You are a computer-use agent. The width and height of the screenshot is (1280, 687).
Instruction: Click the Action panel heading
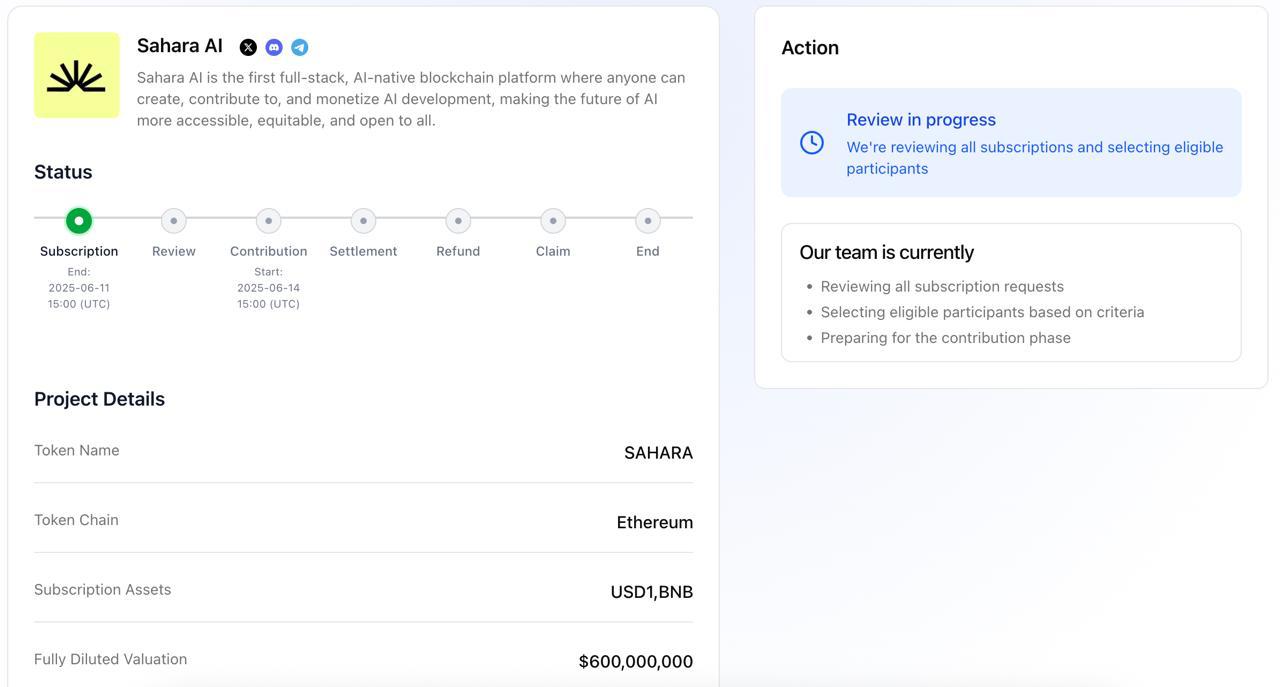point(810,48)
